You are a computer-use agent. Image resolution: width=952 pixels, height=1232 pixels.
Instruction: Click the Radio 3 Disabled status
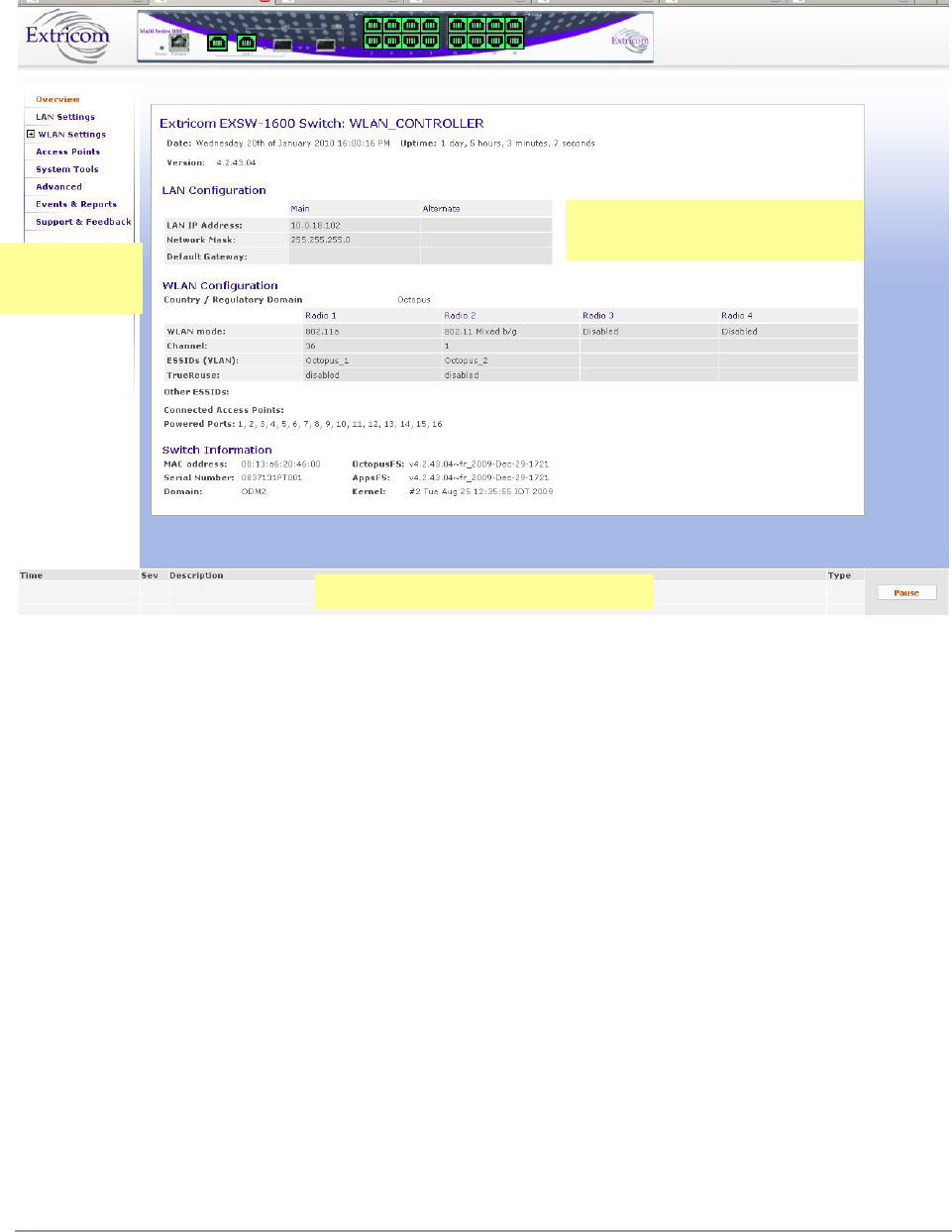pos(600,332)
